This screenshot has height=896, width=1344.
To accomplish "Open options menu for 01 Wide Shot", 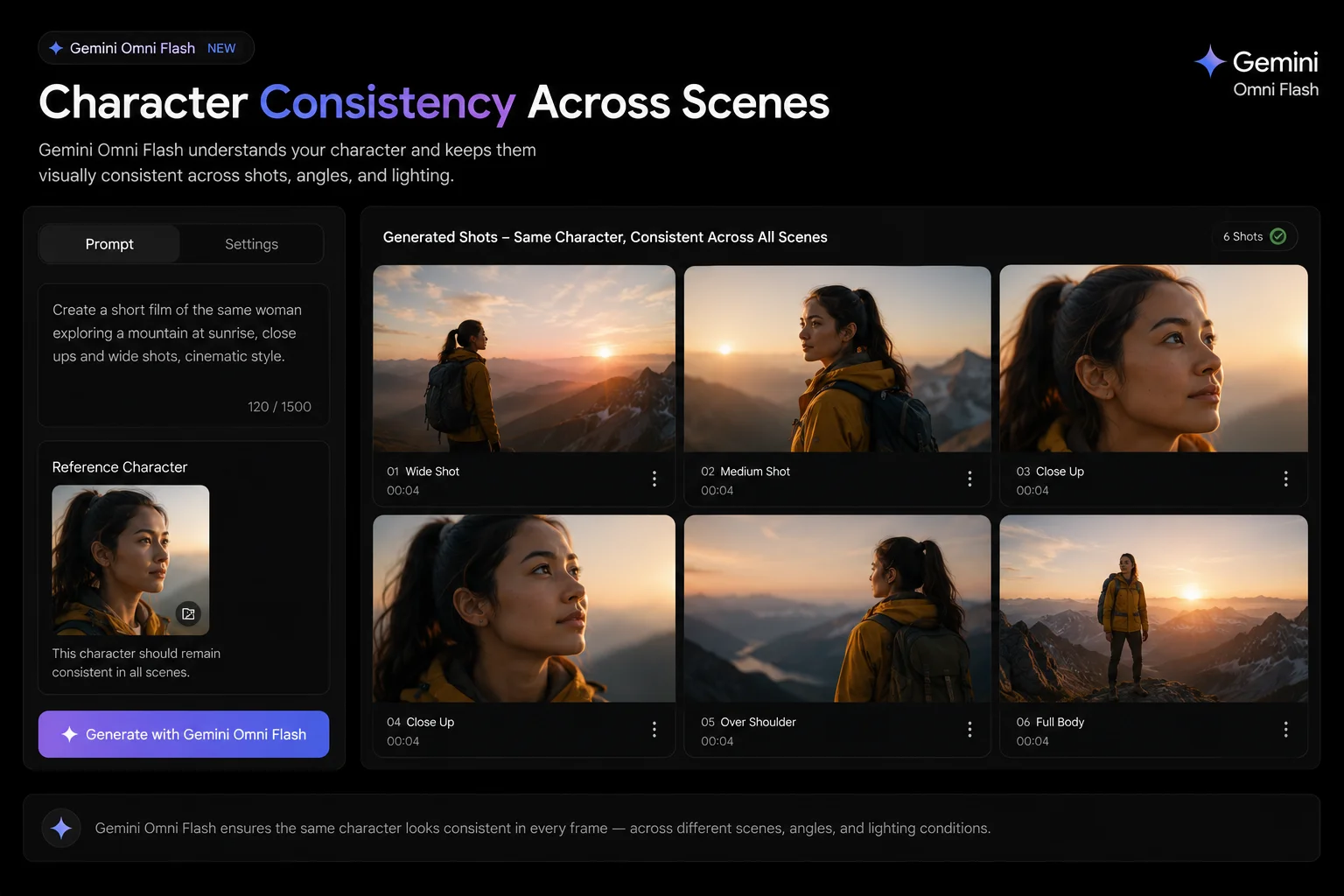I will tap(654, 479).
